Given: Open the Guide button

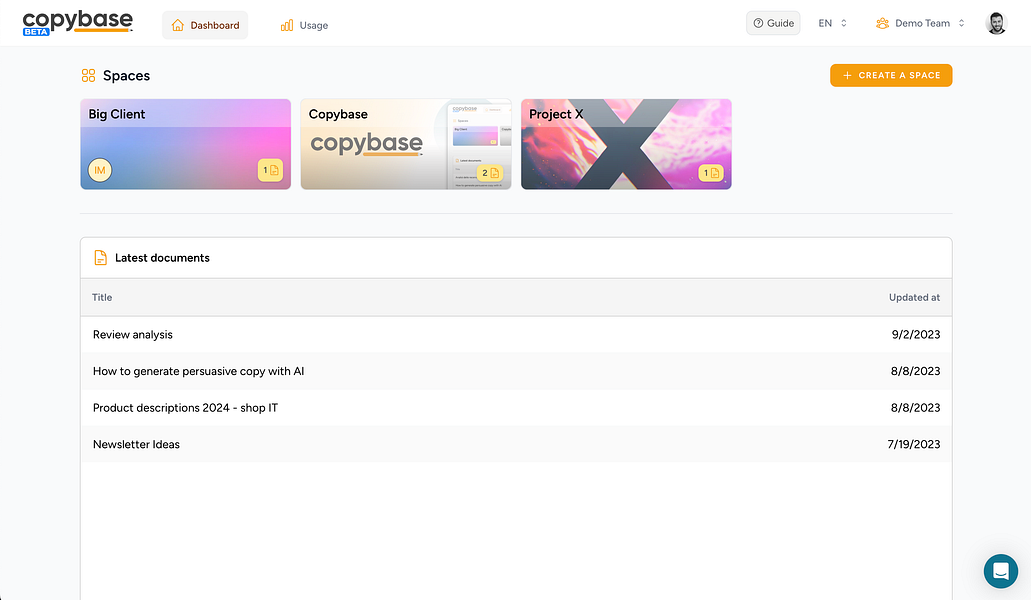Looking at the screenshot, I should pos(772,21).
